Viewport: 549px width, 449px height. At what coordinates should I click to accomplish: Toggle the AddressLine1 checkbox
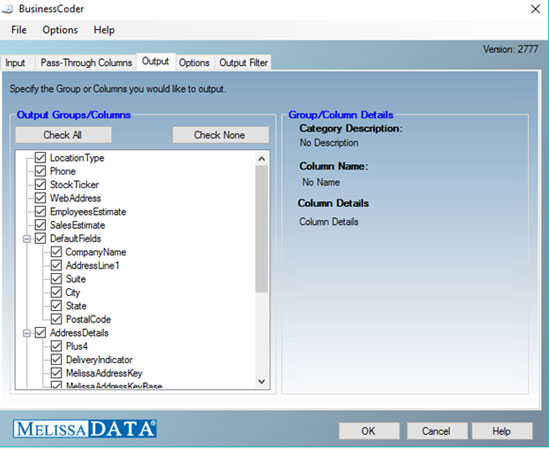(x=56, y=265)
